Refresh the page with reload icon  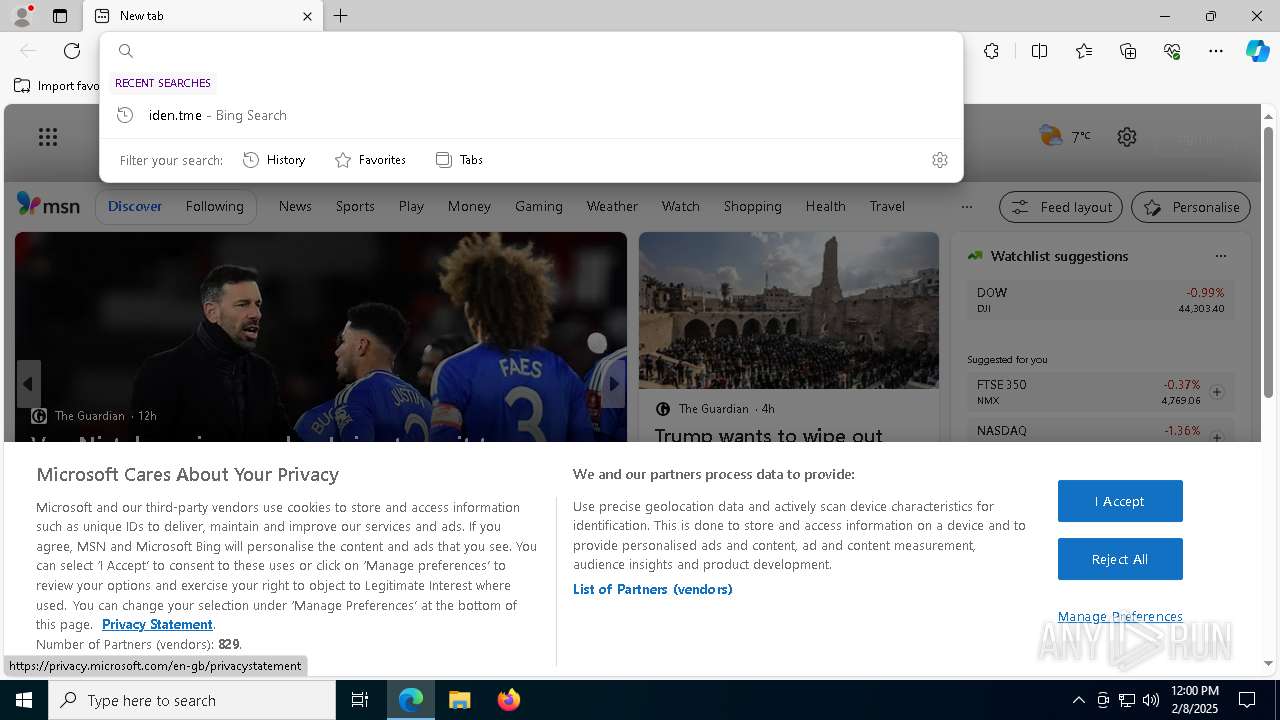[x=72, y=51]
